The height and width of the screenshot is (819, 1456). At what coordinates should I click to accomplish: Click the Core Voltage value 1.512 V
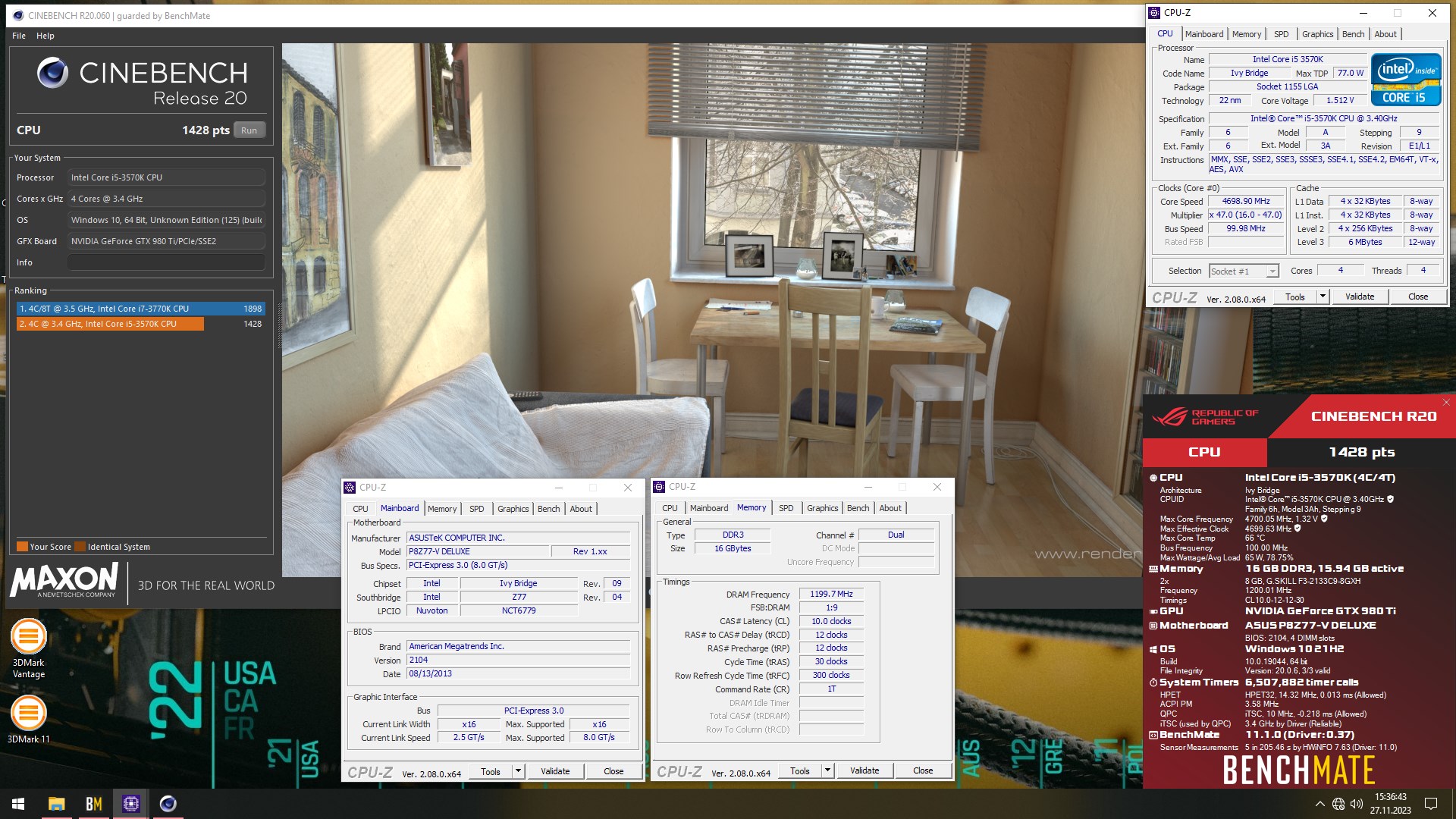[1340, 100]
